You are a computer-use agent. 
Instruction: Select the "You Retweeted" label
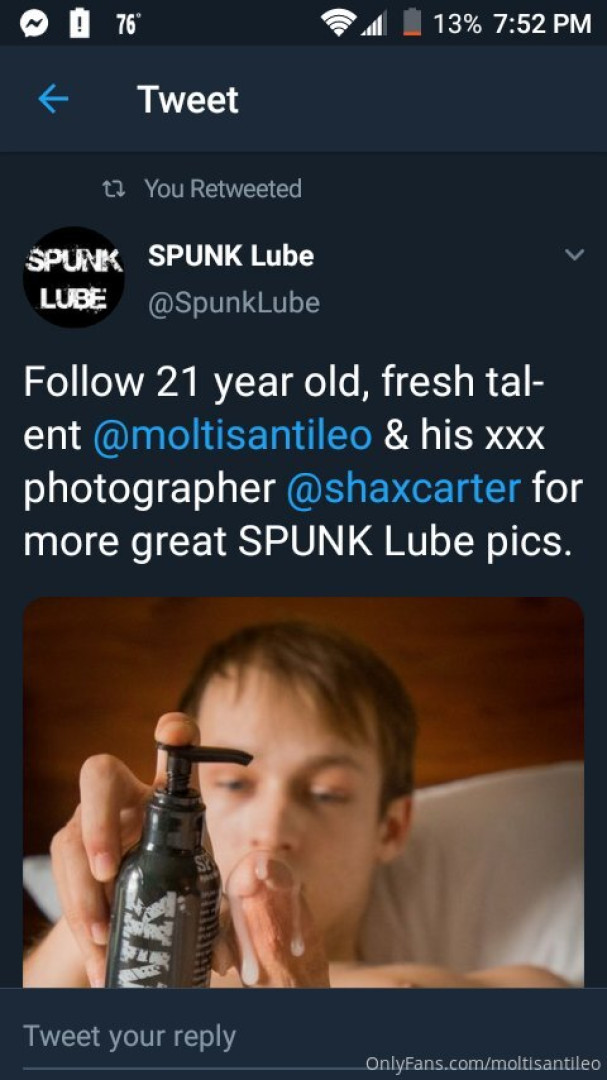point(222,189)
